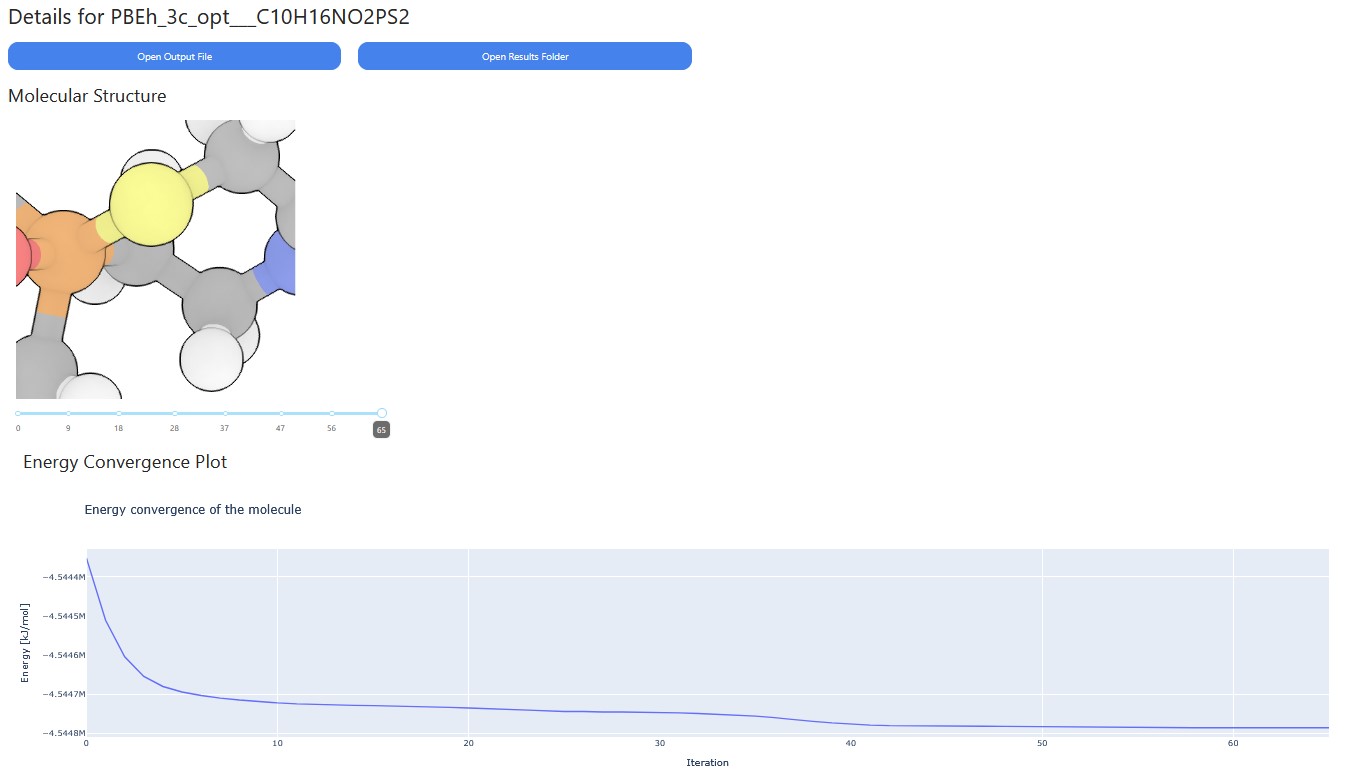Click the 'Iteration' x-axis label

tap(707, 763)
